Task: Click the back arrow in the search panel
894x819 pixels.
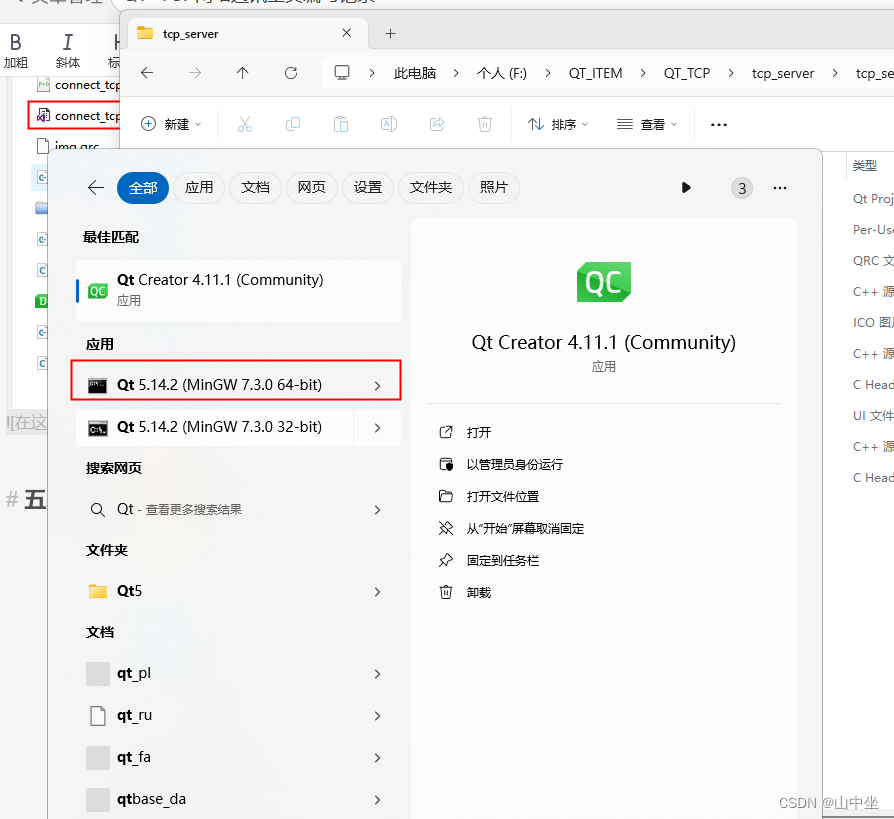Action: click(95, 187)
